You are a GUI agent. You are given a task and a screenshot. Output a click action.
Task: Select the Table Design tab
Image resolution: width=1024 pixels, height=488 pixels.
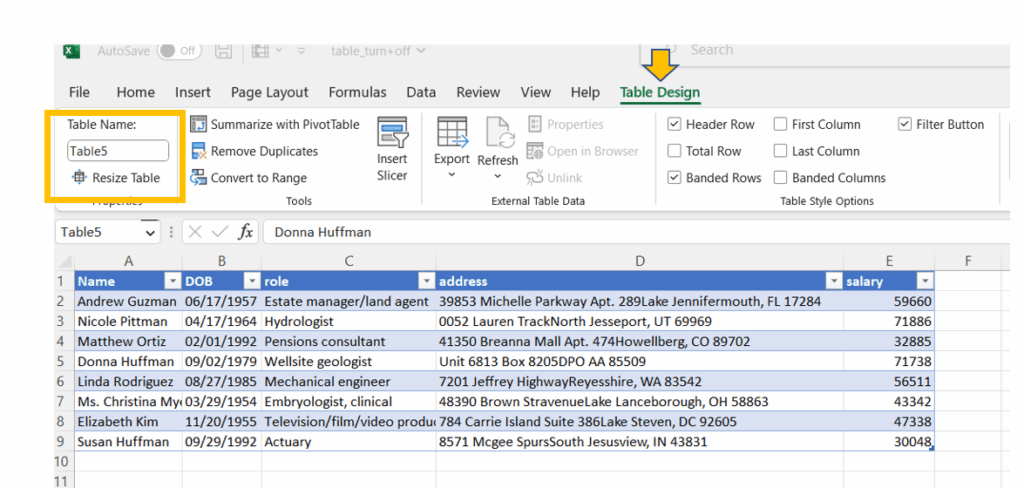660,93
